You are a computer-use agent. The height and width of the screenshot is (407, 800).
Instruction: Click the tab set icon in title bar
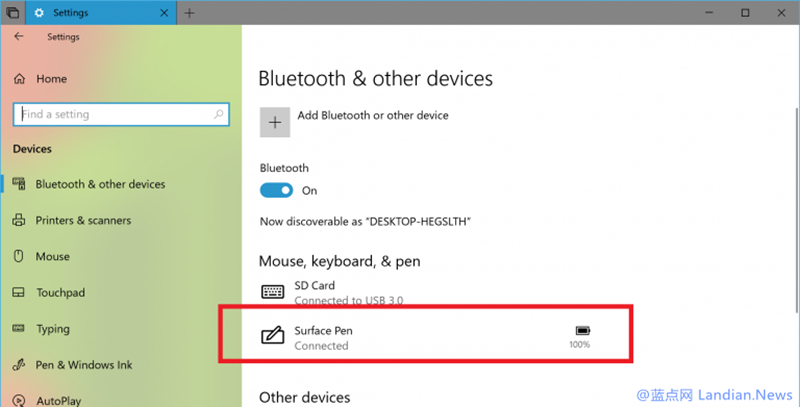pyautogui.click(x=13, y=13)
